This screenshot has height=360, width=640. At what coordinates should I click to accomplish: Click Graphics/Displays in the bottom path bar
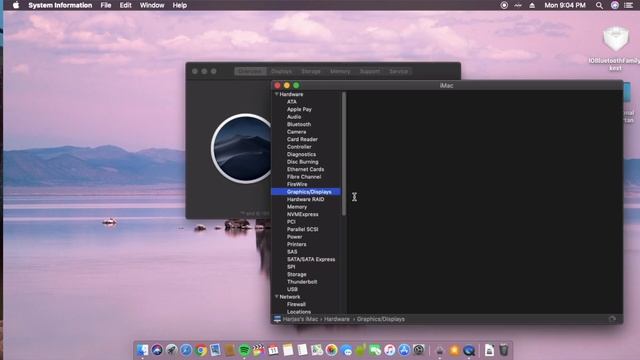click(381, 319)
